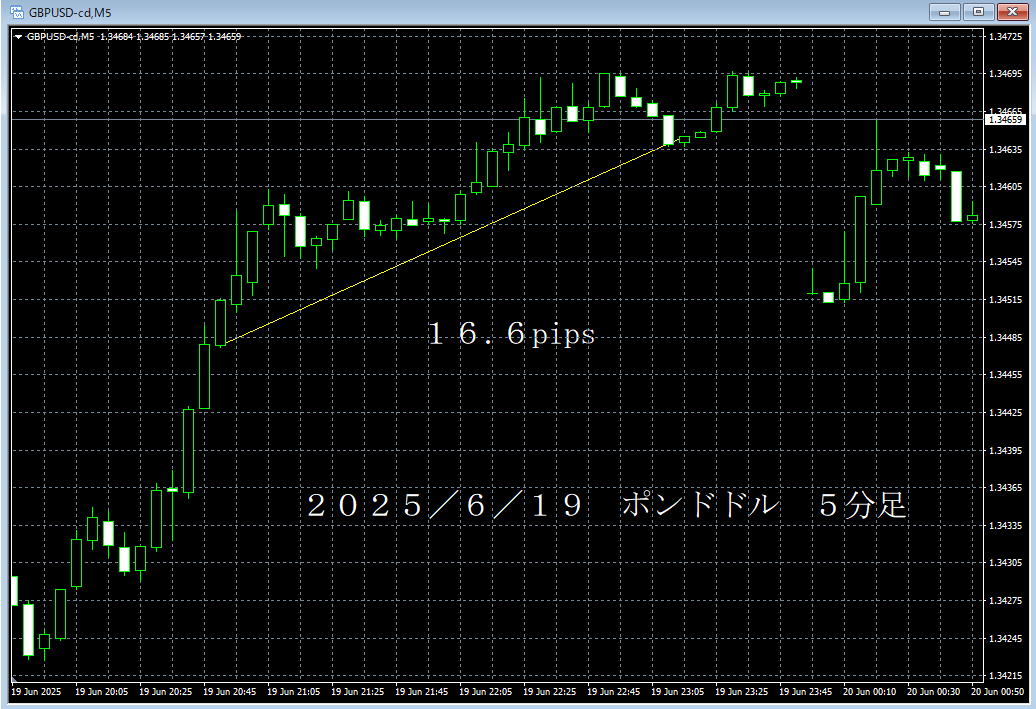The height and width of the screenshot is (709, 1036).
Task: Click the 20 Jun 00:10 time label
Action: tap(868, 692)
